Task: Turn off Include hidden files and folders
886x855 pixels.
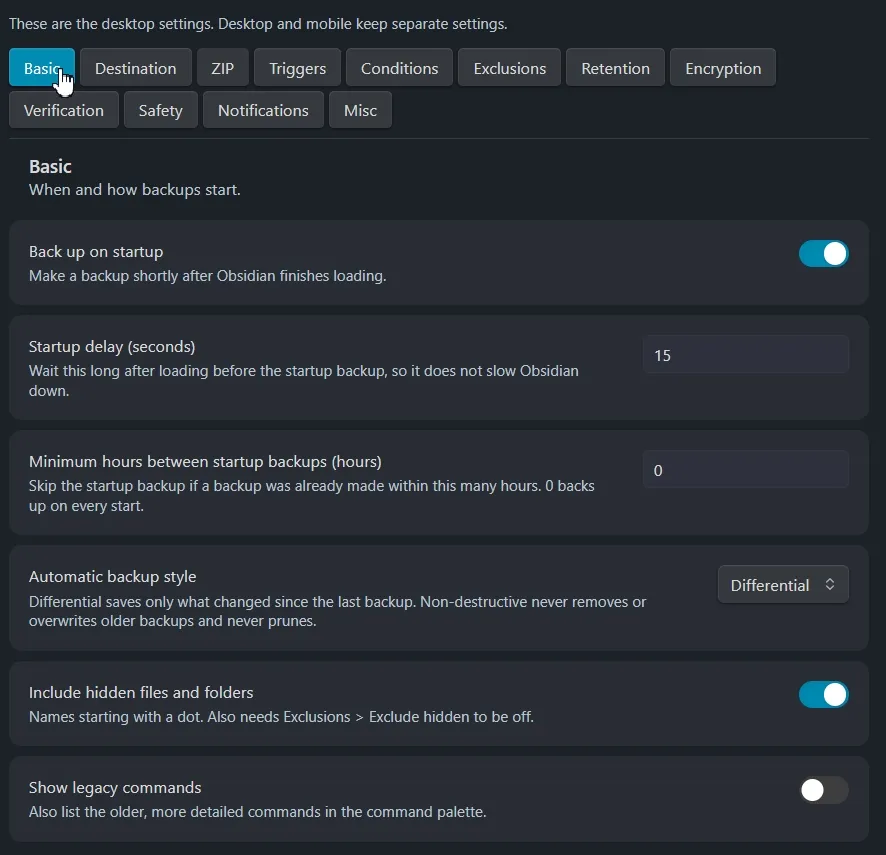Action: [x=823, y=694]
